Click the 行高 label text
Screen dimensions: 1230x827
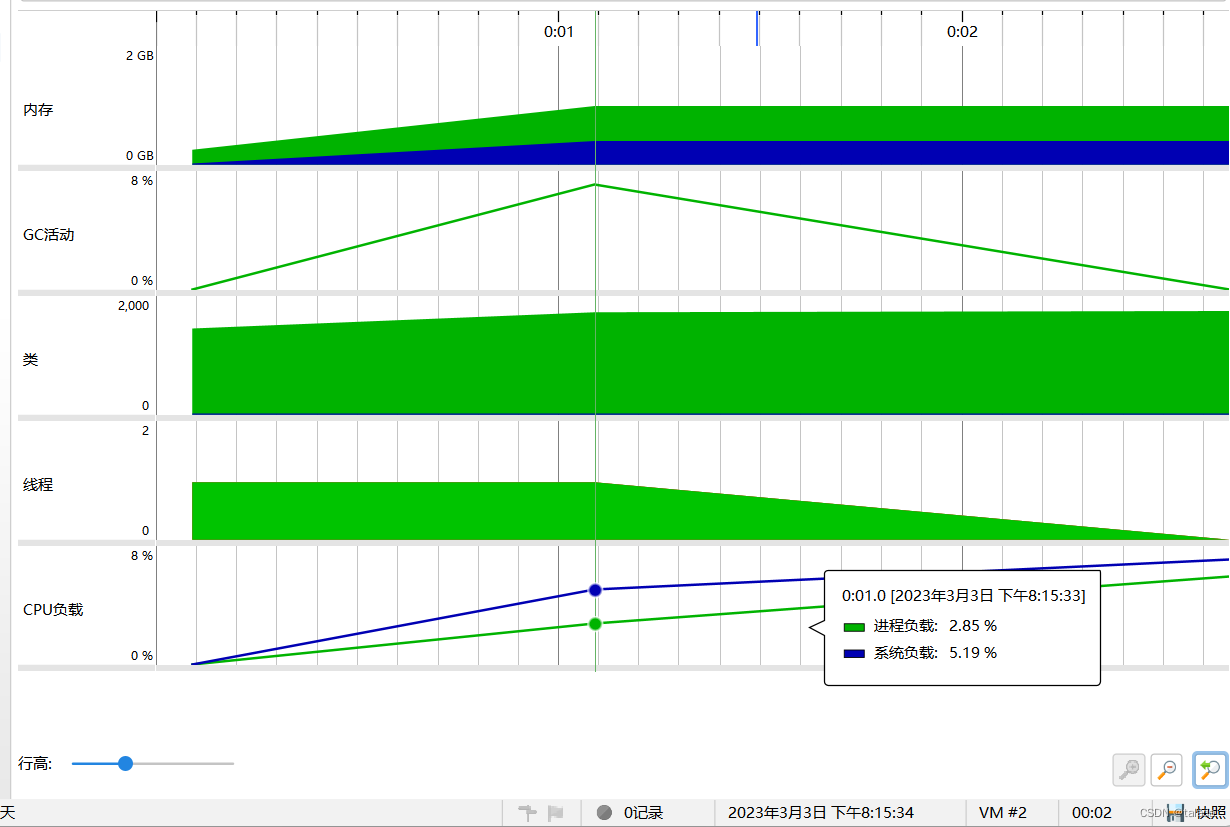37,763
